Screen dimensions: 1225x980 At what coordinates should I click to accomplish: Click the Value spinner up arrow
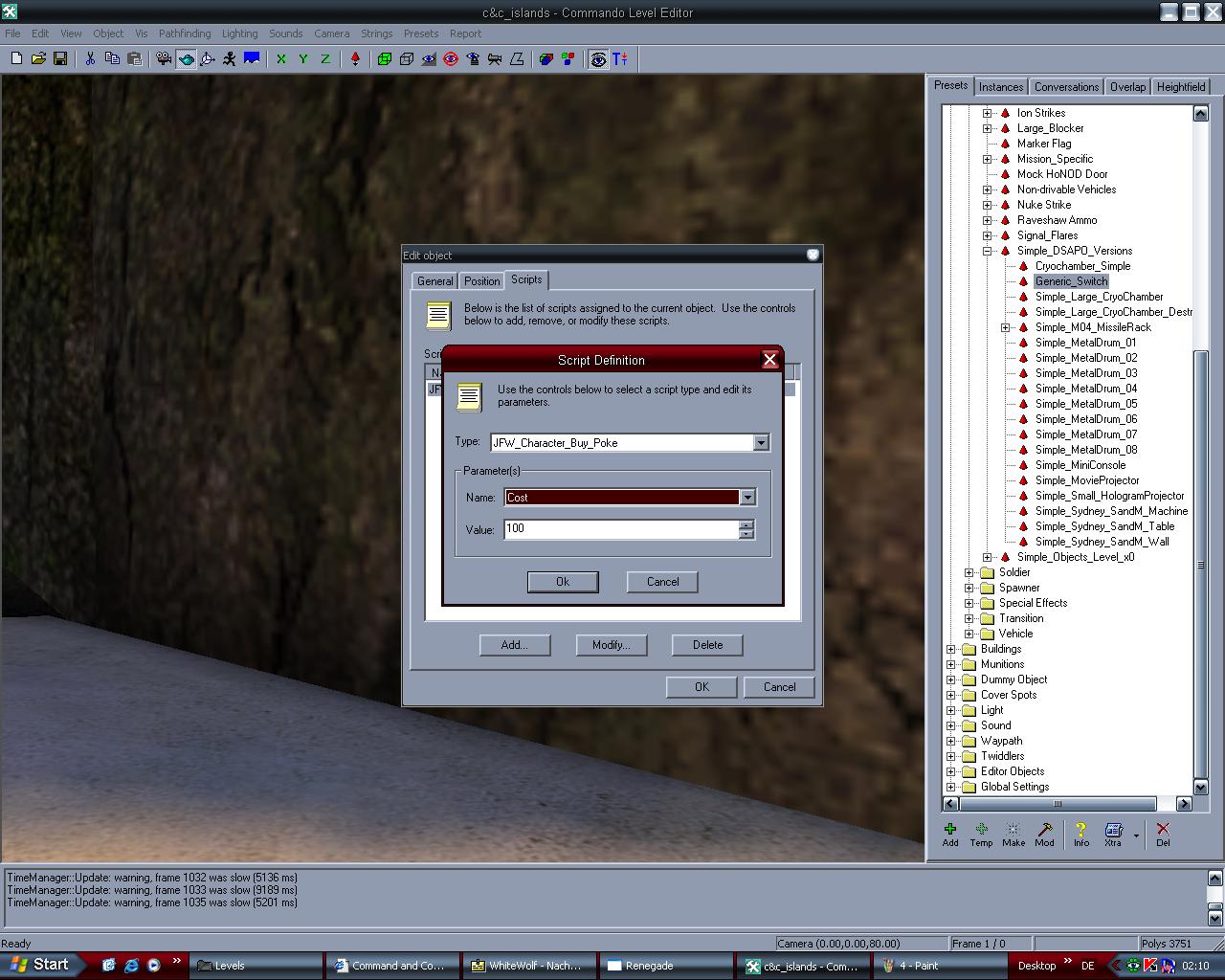click(x=746, y=524)
